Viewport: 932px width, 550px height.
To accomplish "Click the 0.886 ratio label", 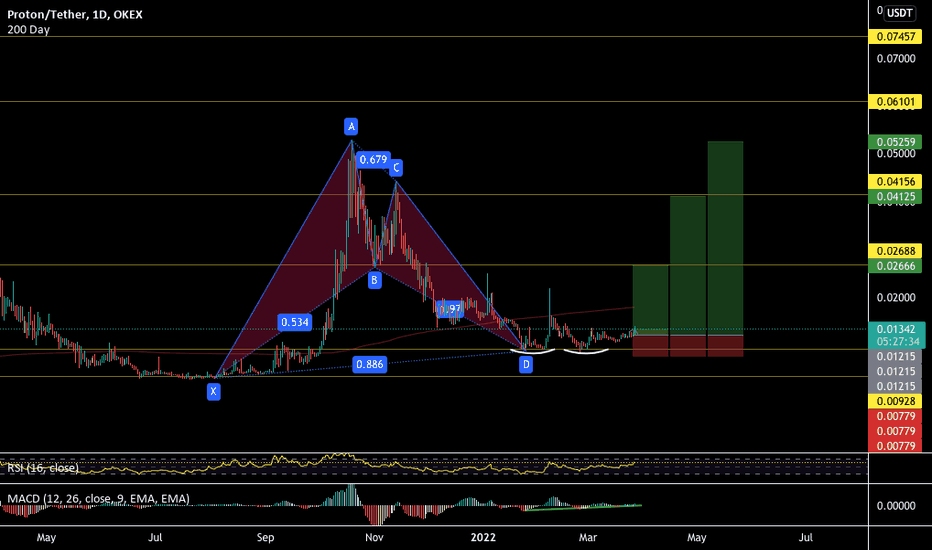I will 369,364.
